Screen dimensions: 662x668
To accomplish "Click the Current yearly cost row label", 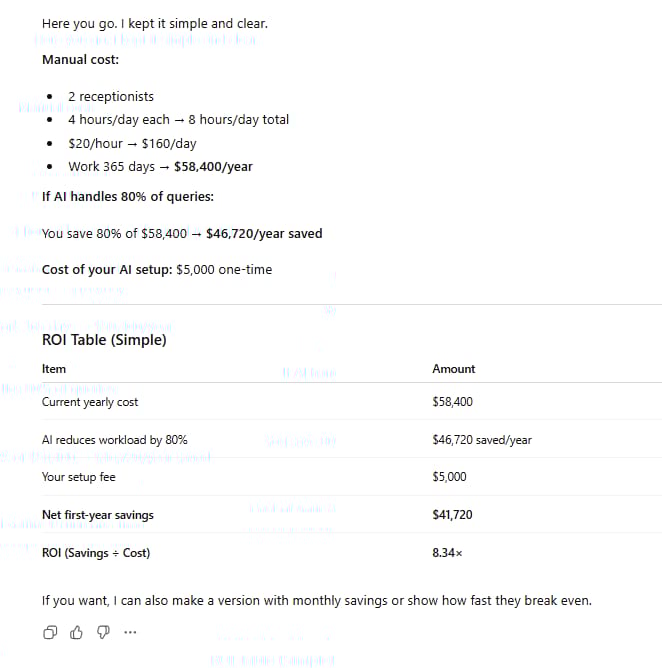I will pyautogui.click(x=90, y=402).
